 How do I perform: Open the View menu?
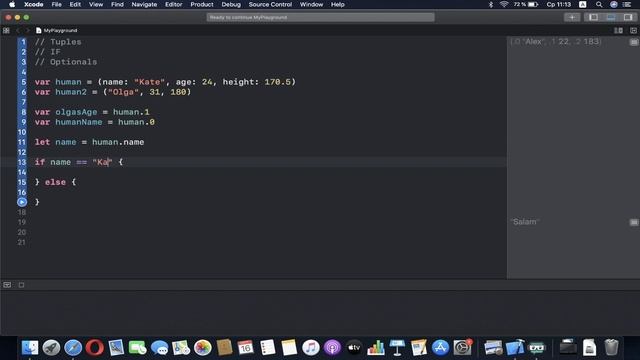pyautogui.click(x=96, y=4)
